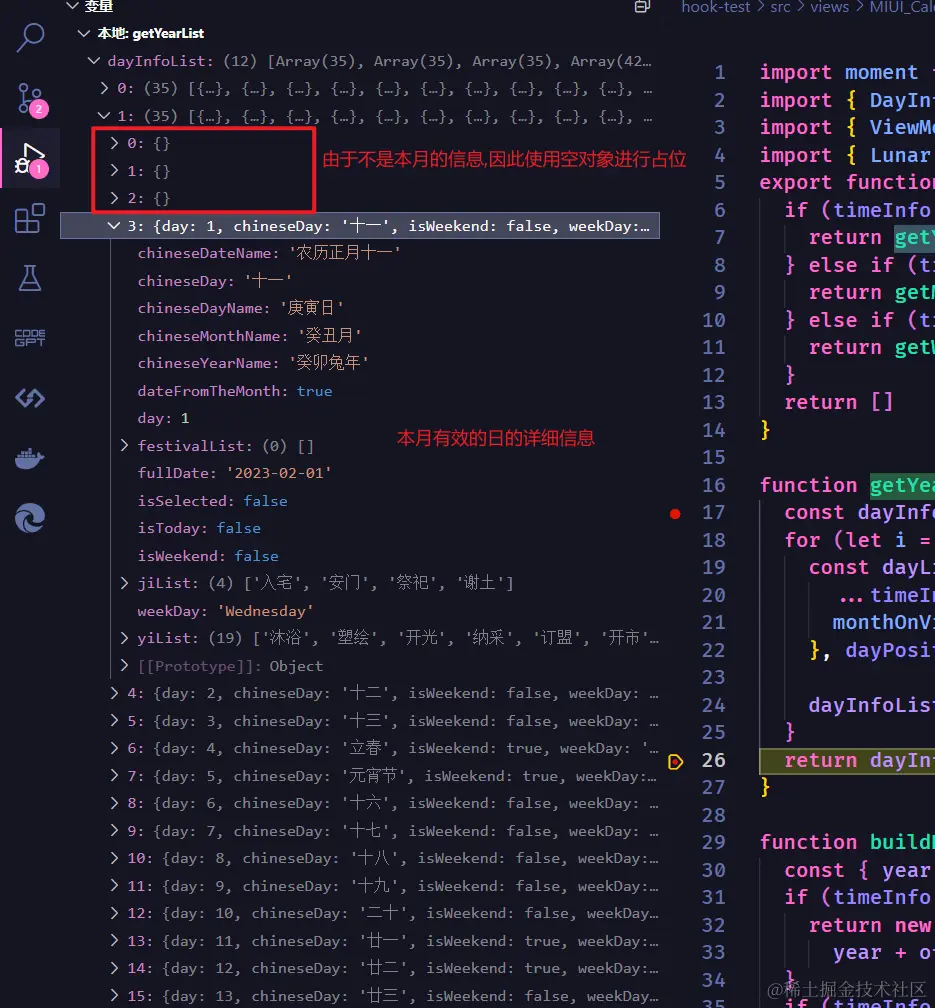The width and height of the screenshot is (935, 1008).
Task: Toggle the breakpoint on line 17
Action: coord(675,513)
